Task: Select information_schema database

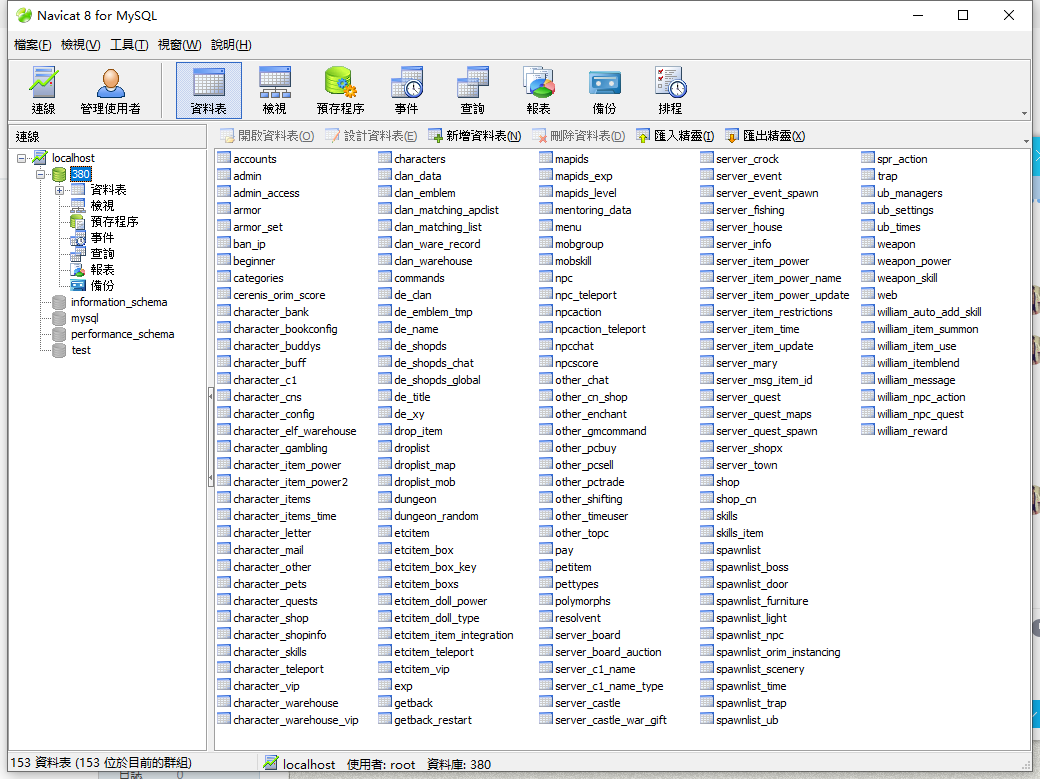Action: coord(119,302)
